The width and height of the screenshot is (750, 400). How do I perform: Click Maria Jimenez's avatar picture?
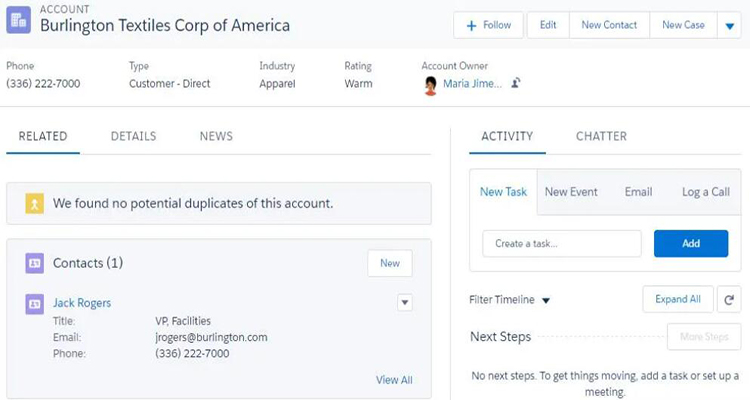click(430, 85)
